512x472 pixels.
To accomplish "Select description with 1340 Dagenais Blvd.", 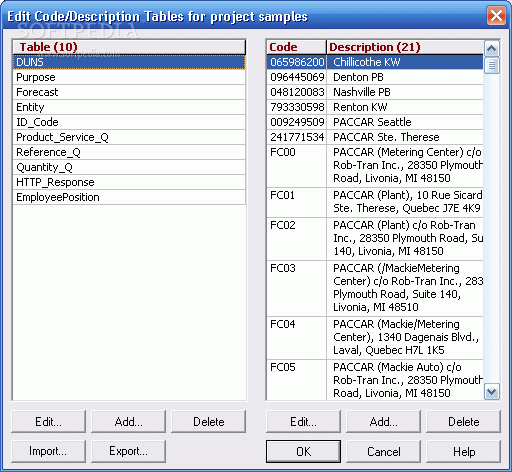I will point(405,338).
